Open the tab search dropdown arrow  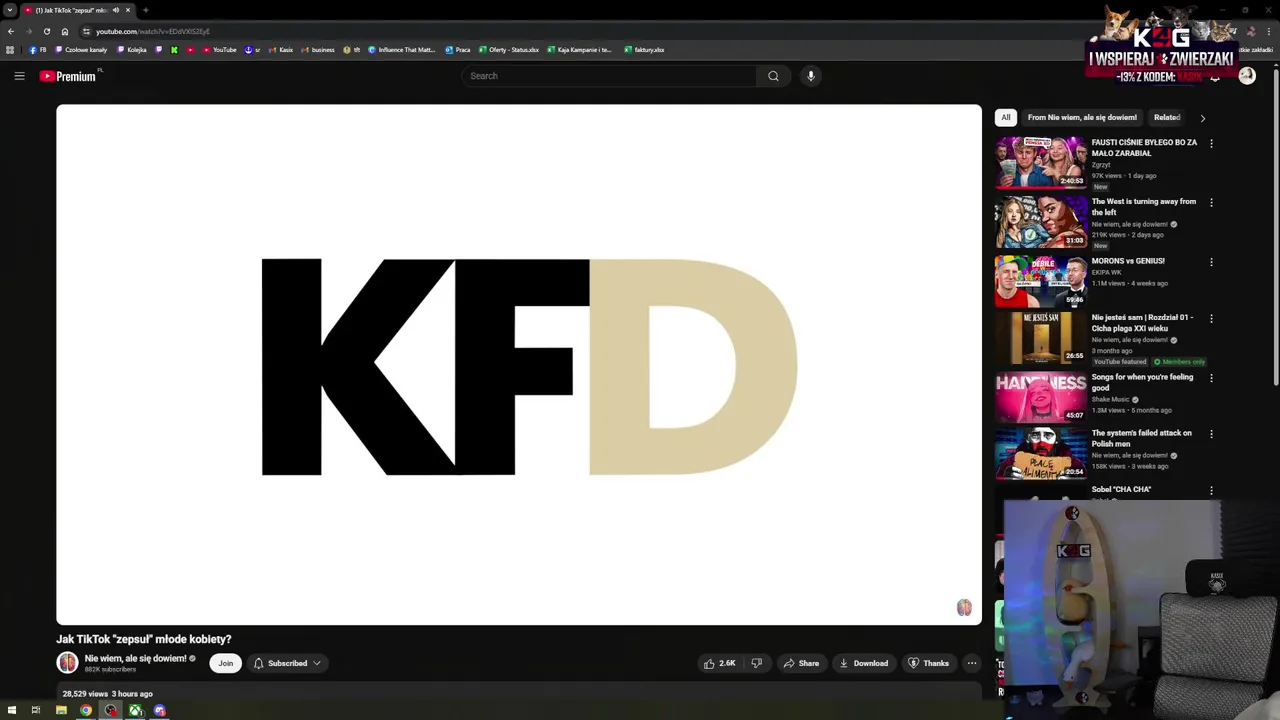point(10,10)
